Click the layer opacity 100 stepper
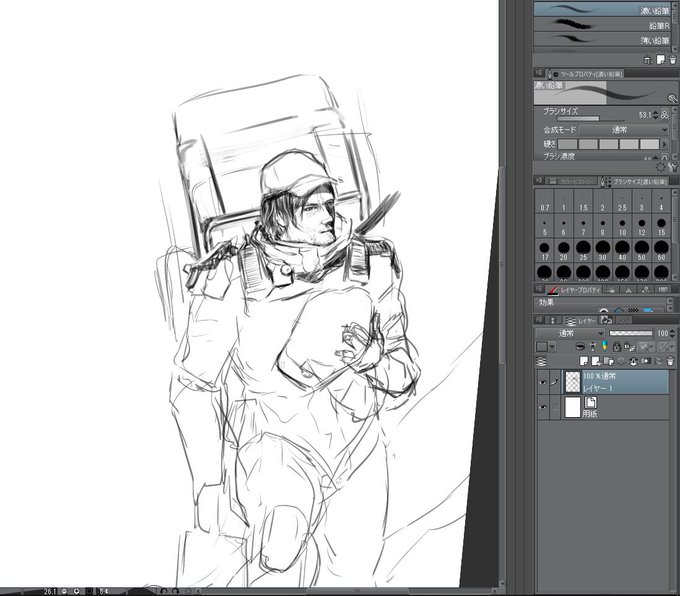This screenshot has width=680, height=596. [673, 333]
